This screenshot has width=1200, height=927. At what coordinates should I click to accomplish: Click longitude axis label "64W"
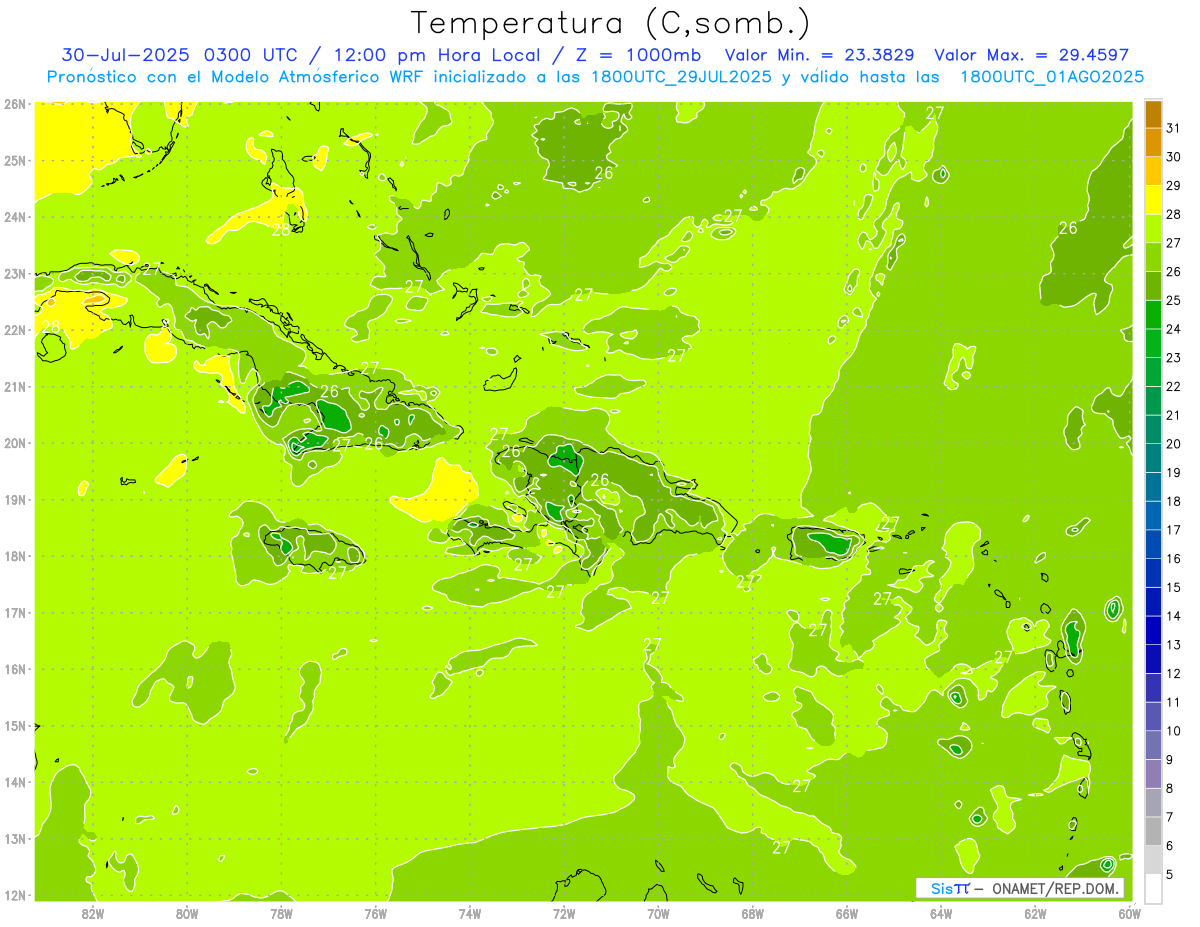tap(941, 913)
